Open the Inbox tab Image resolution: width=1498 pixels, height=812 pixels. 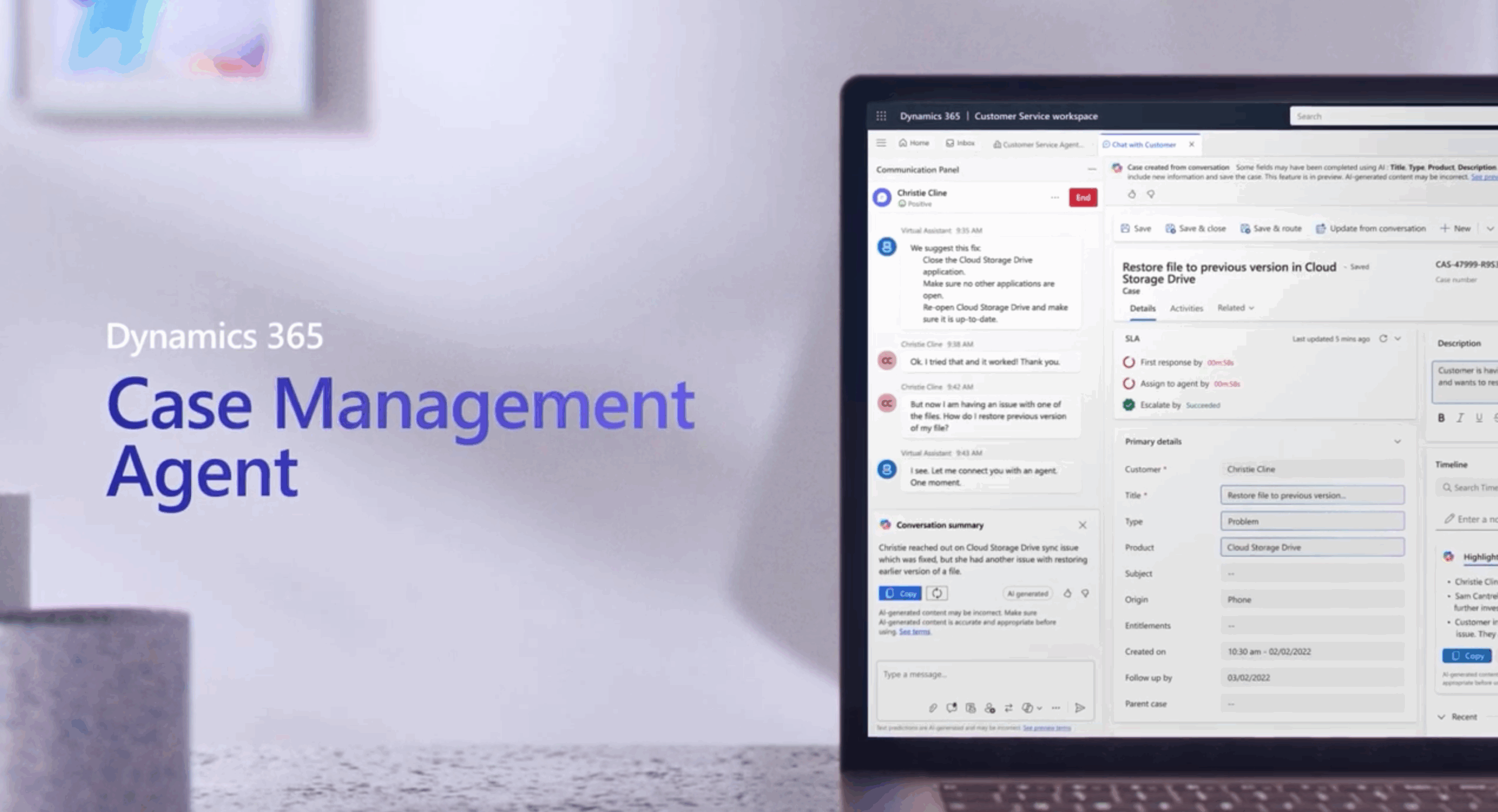pos(960,143)
